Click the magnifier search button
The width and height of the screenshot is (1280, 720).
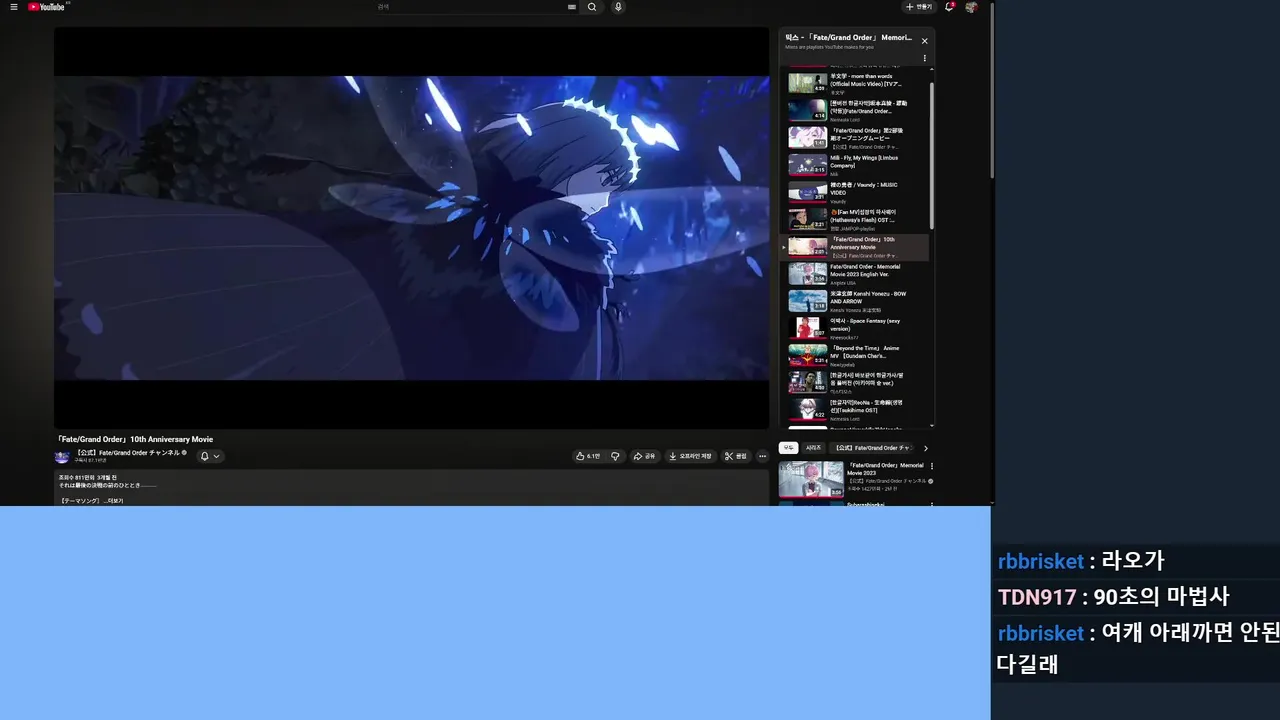[592, 7]
